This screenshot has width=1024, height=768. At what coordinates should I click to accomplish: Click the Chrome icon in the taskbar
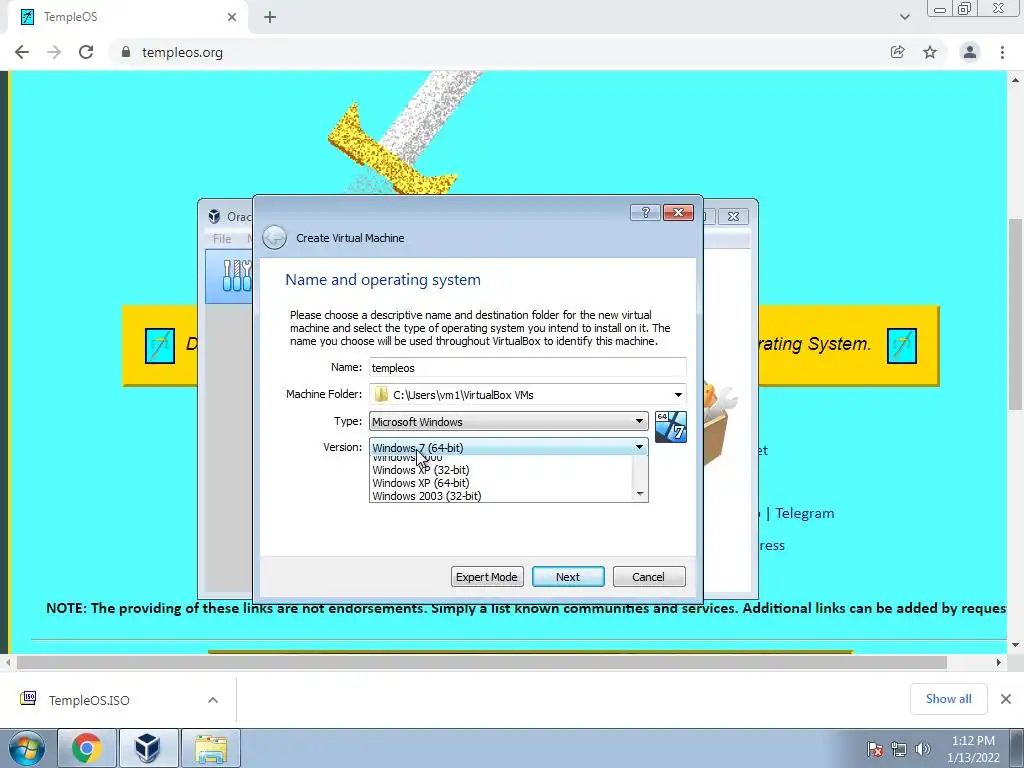pyautogui.click(x=87, y=748)
